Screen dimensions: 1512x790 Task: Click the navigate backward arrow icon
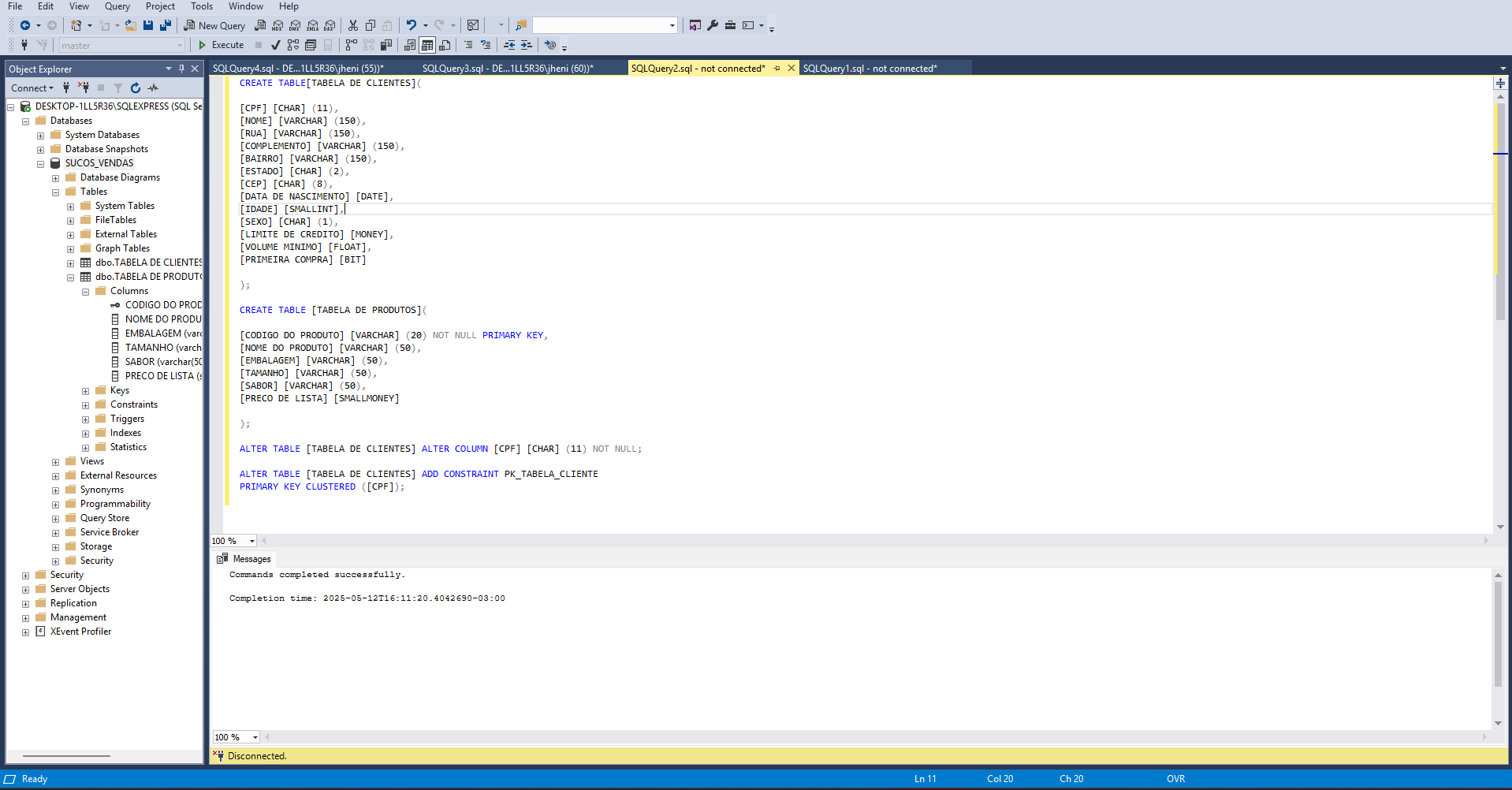pyautogui.click(x=25, y=25)
